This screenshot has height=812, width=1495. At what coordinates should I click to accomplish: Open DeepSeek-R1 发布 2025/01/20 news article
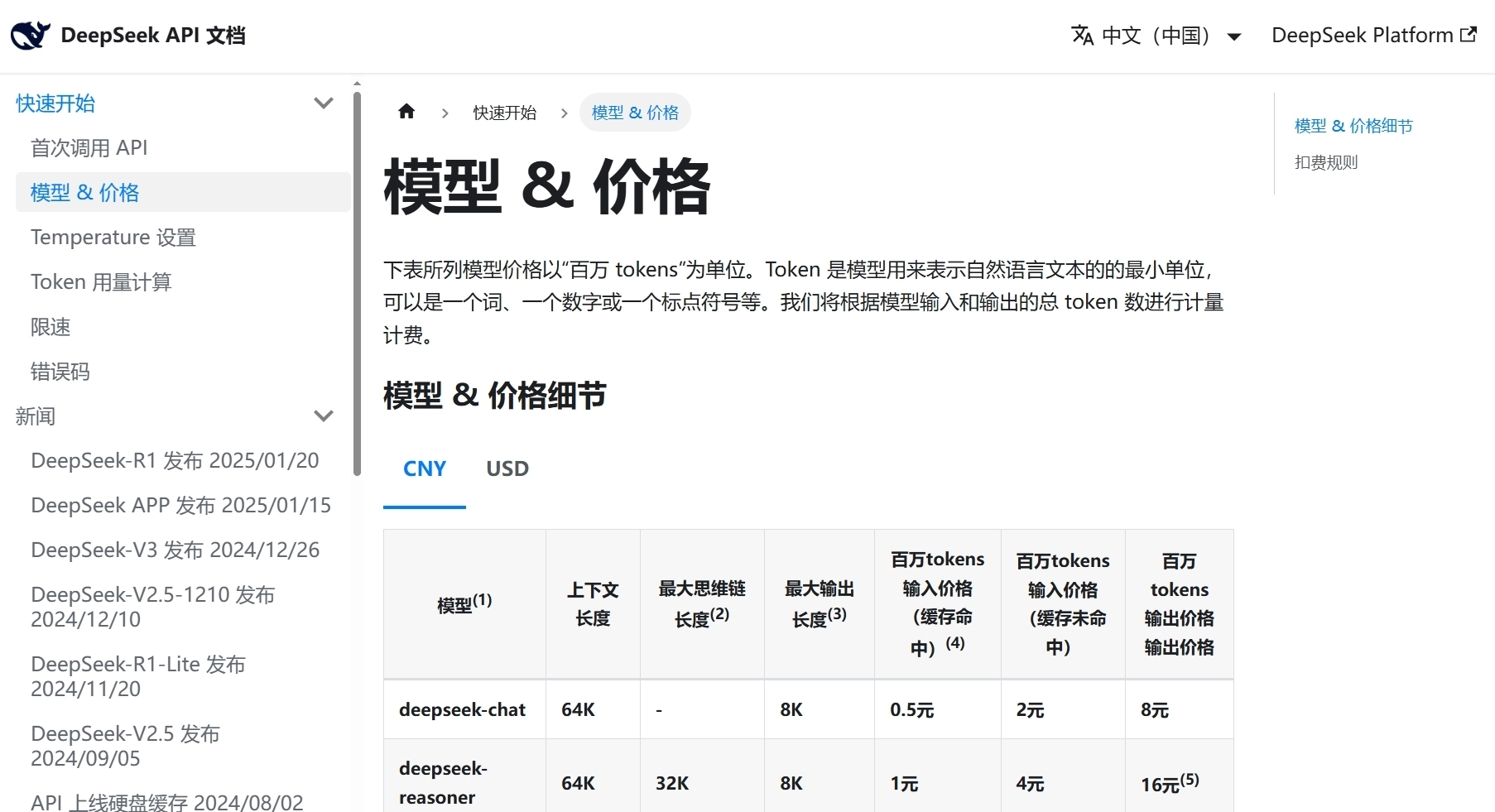click(x=175, y=460)
